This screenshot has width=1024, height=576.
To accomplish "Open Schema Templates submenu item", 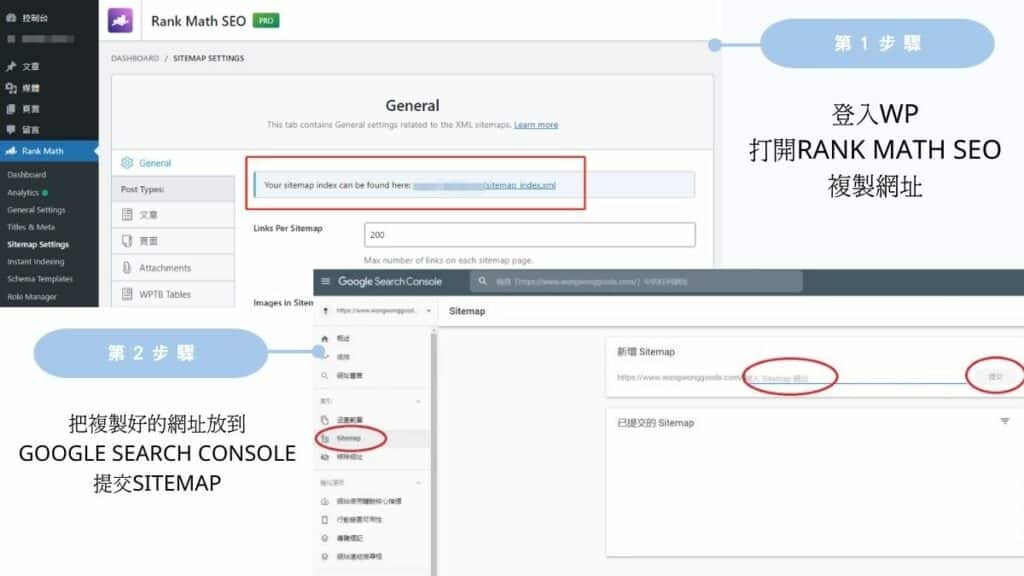I will click(x=40, y=278).
